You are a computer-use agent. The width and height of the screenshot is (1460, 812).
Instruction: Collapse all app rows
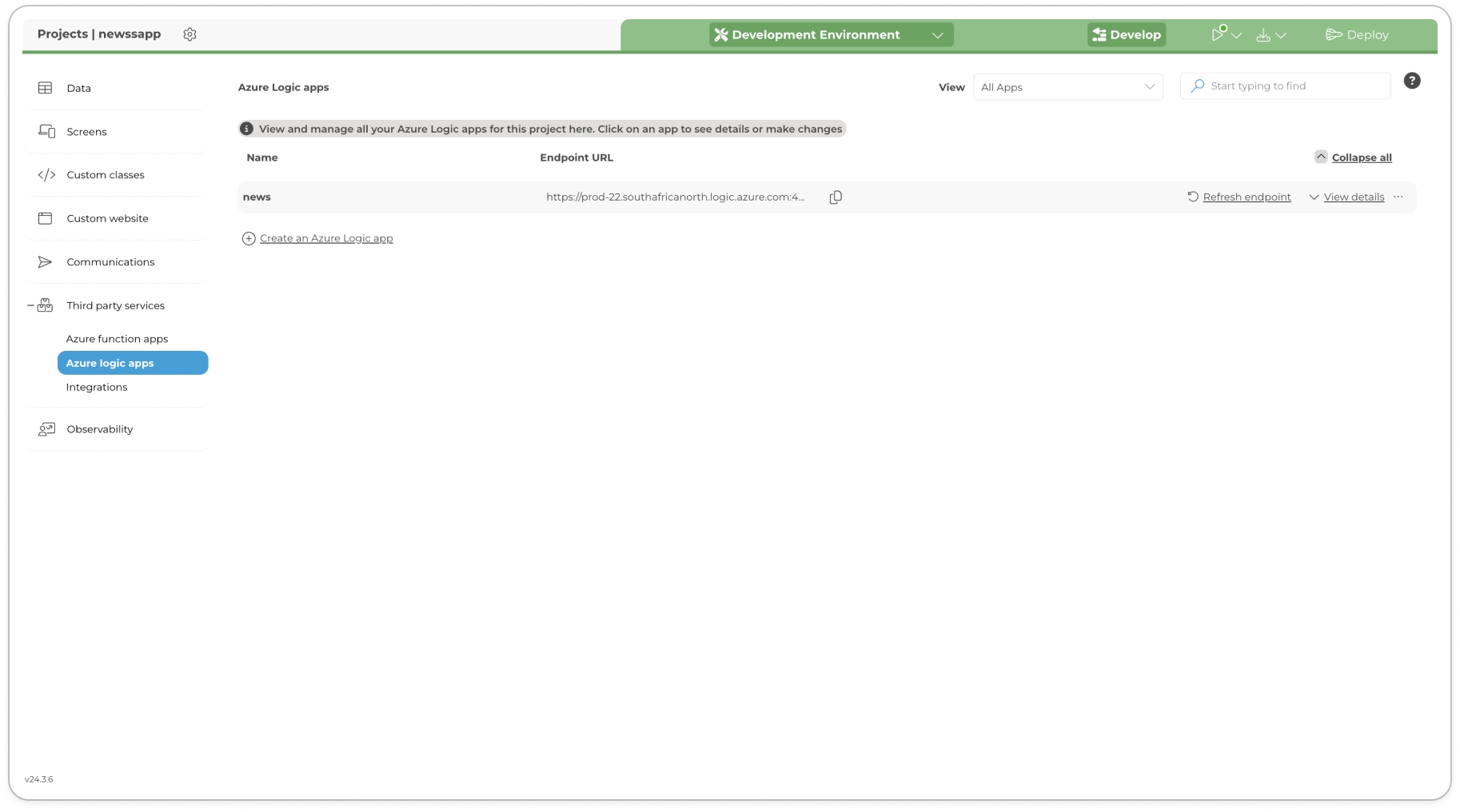pyautogui.click(x=1361, y=157)
